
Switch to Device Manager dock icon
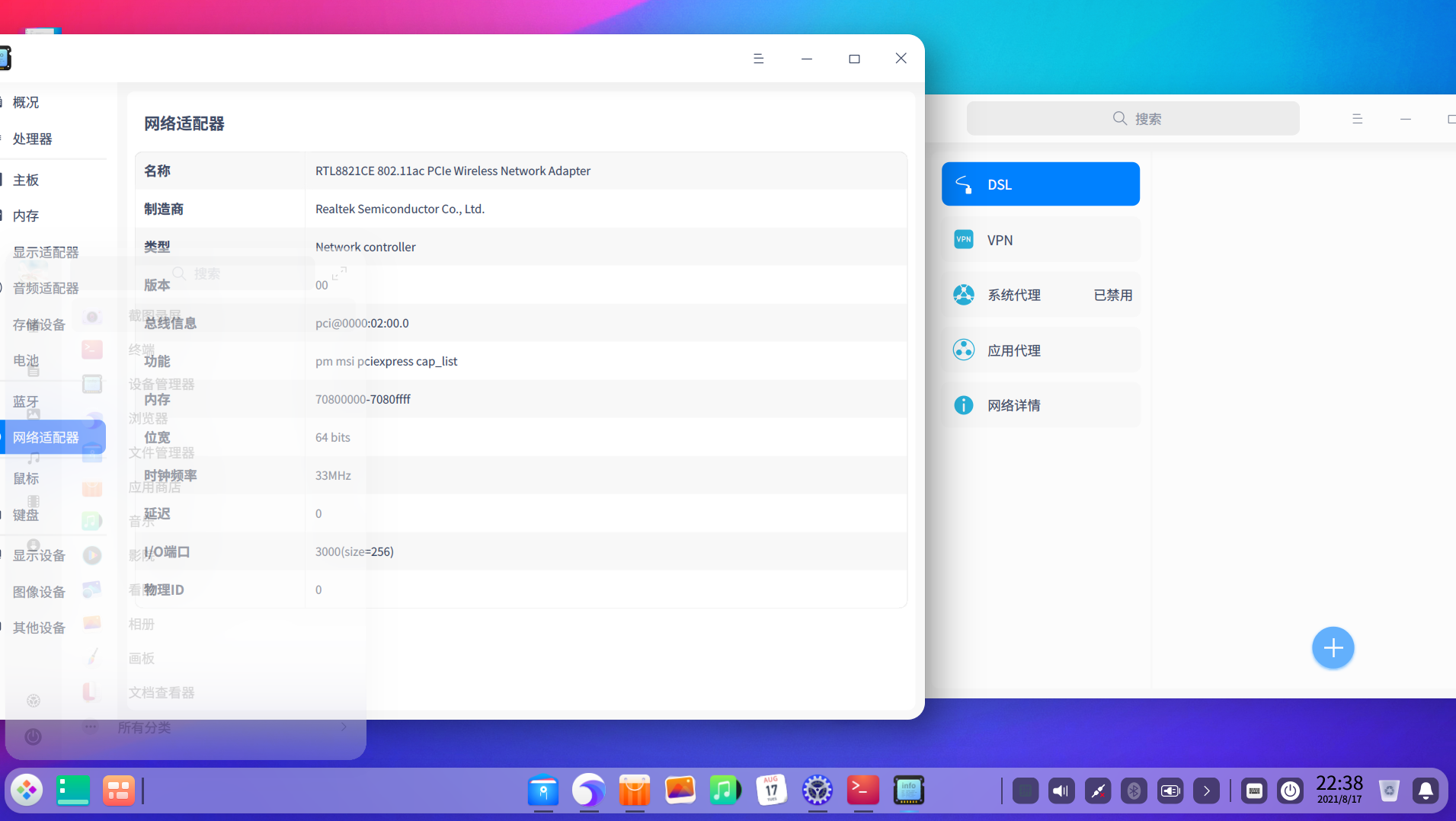point(909,791)
